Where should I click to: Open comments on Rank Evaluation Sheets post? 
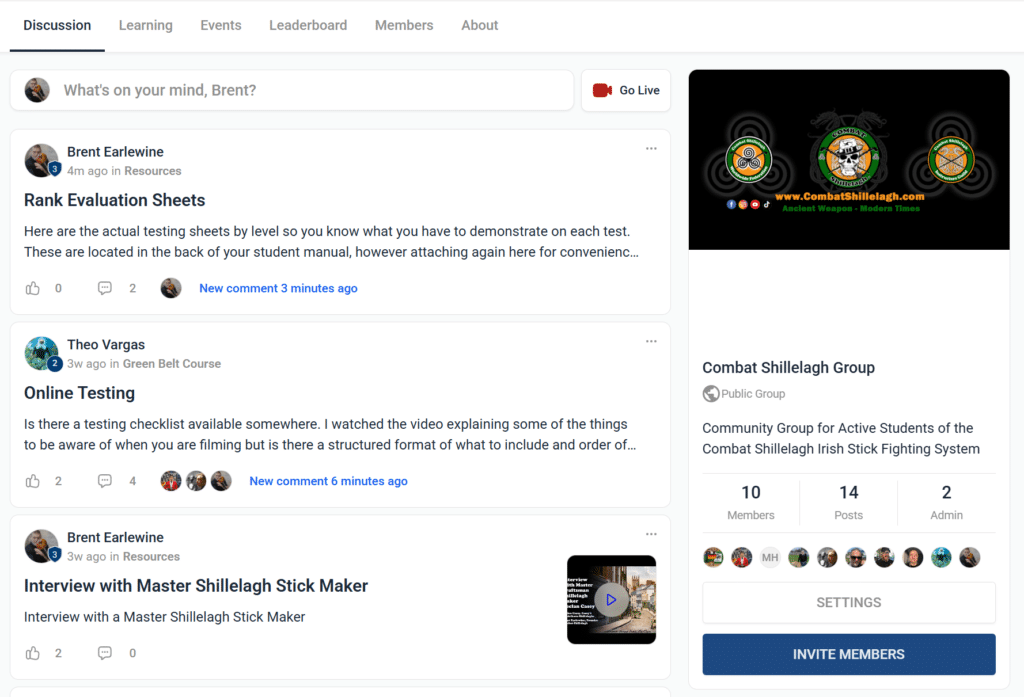(x=105, y=288)
